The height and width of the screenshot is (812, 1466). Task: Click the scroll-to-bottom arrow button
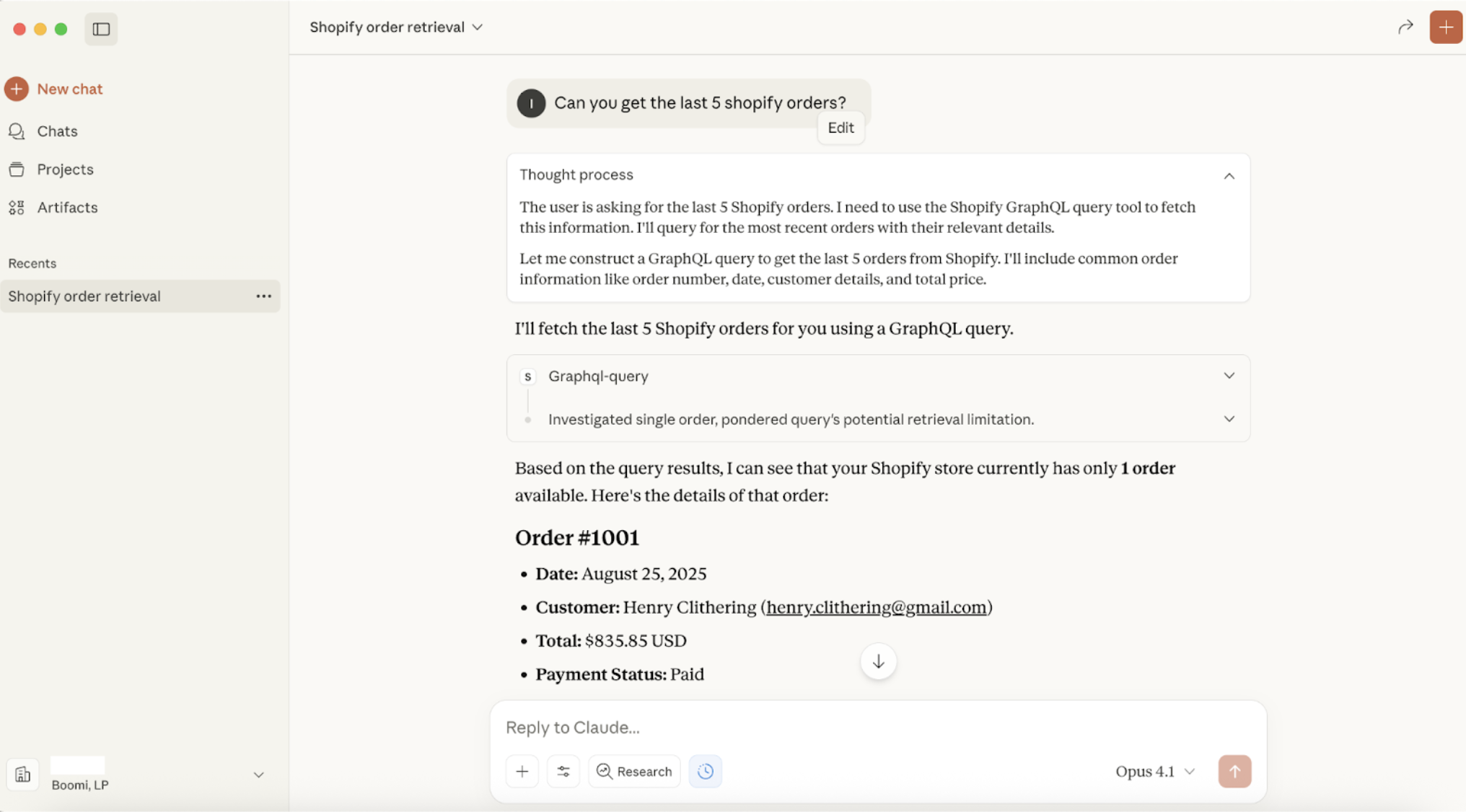[x=878, y=661]
